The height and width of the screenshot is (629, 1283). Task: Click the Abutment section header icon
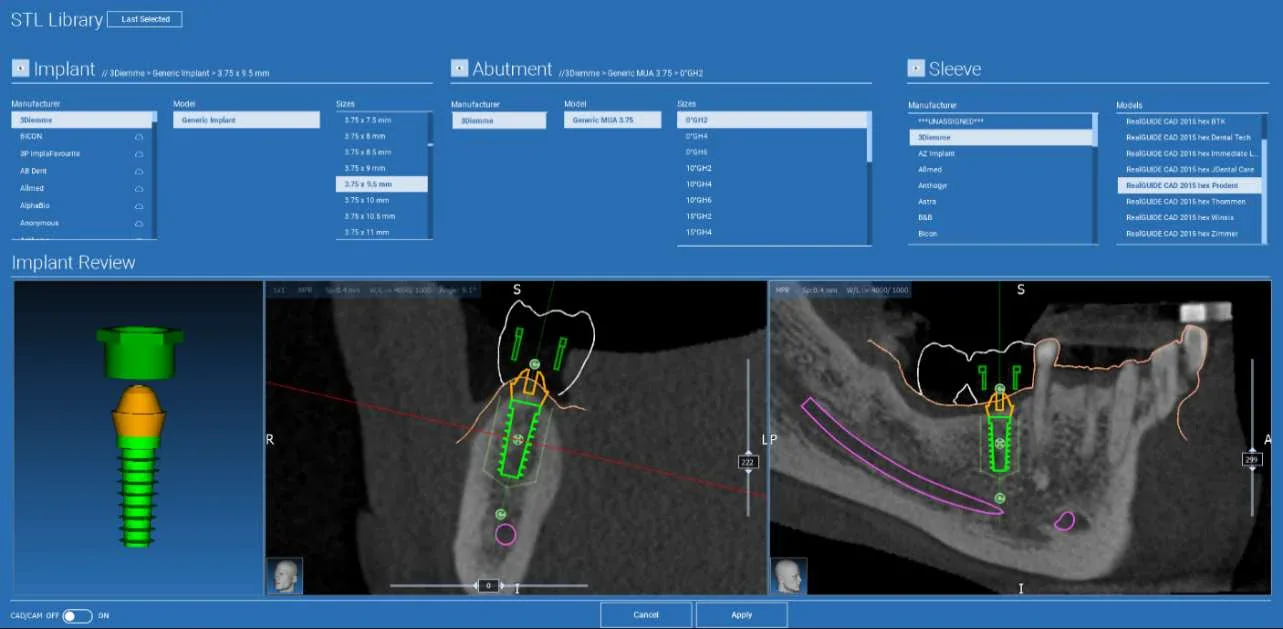tap(459, 68)
